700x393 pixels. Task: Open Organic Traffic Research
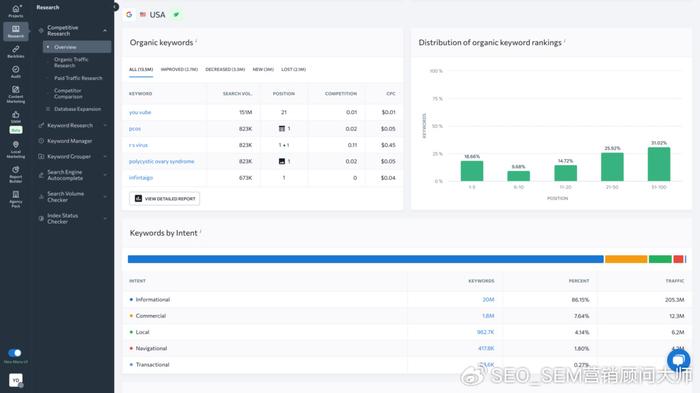[x=71, y=62]
